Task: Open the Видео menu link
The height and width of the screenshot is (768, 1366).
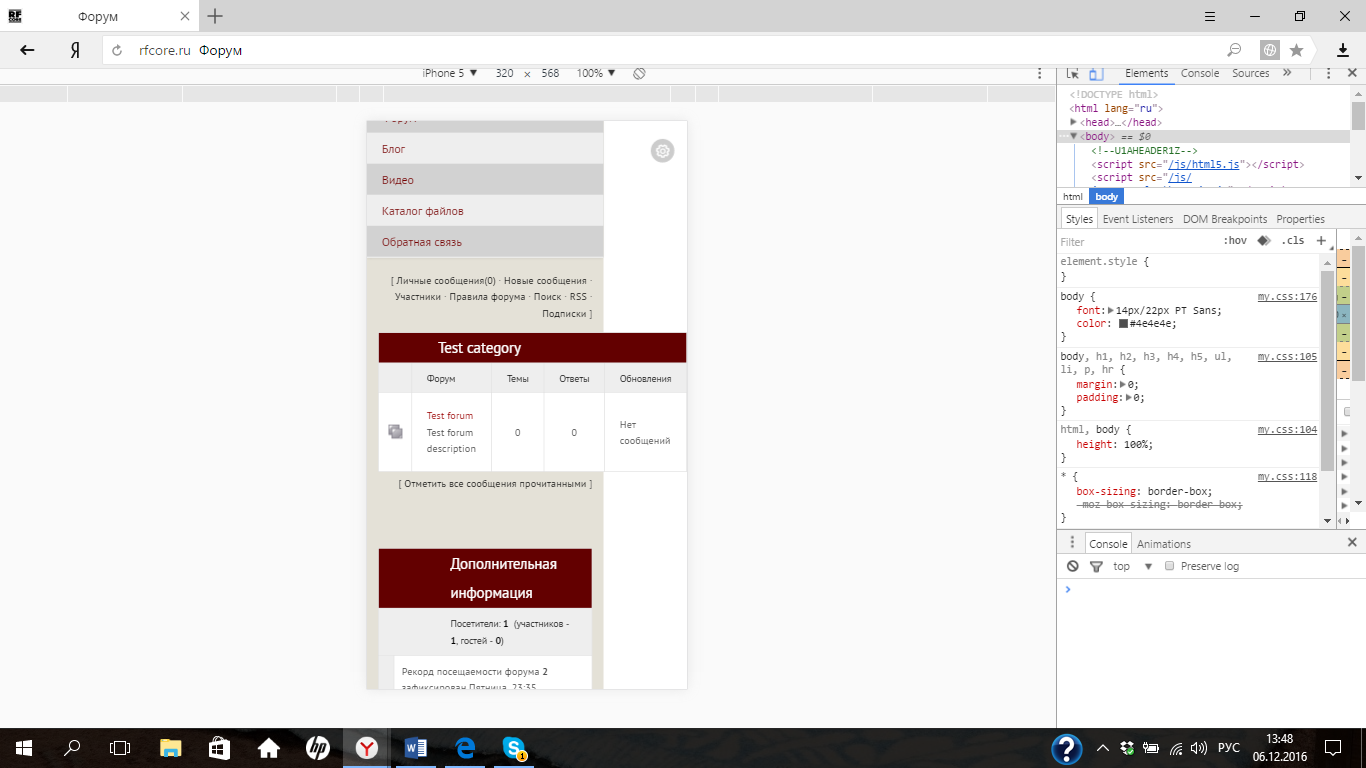Action: pos(398,180)
